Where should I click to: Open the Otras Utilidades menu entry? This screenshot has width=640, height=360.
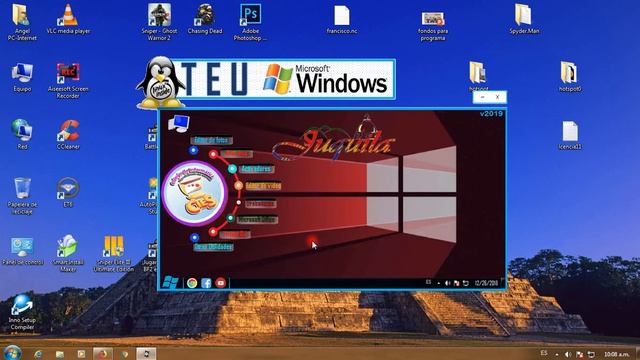[213, 247]
